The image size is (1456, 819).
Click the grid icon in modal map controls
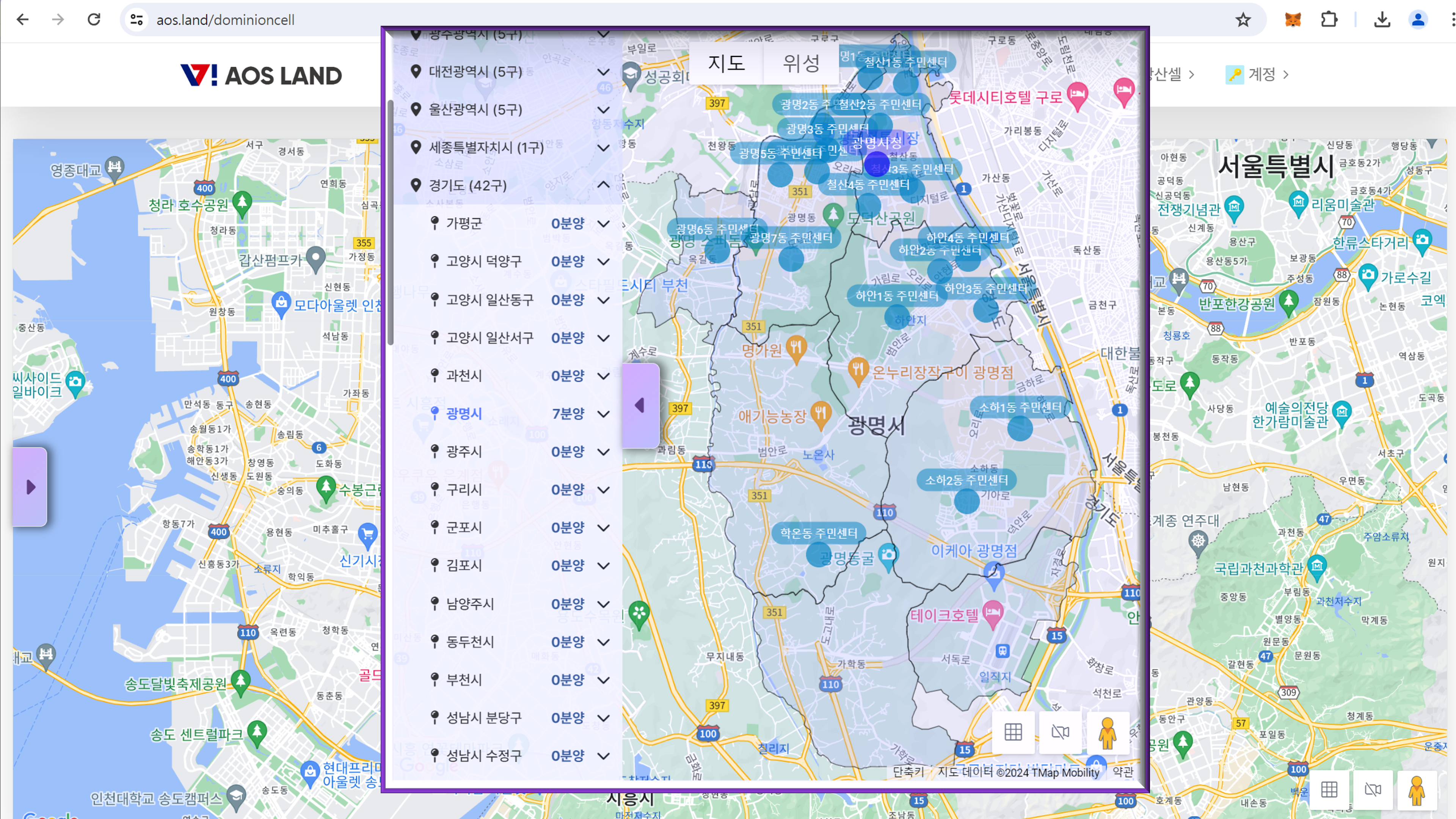[1013, 733]
